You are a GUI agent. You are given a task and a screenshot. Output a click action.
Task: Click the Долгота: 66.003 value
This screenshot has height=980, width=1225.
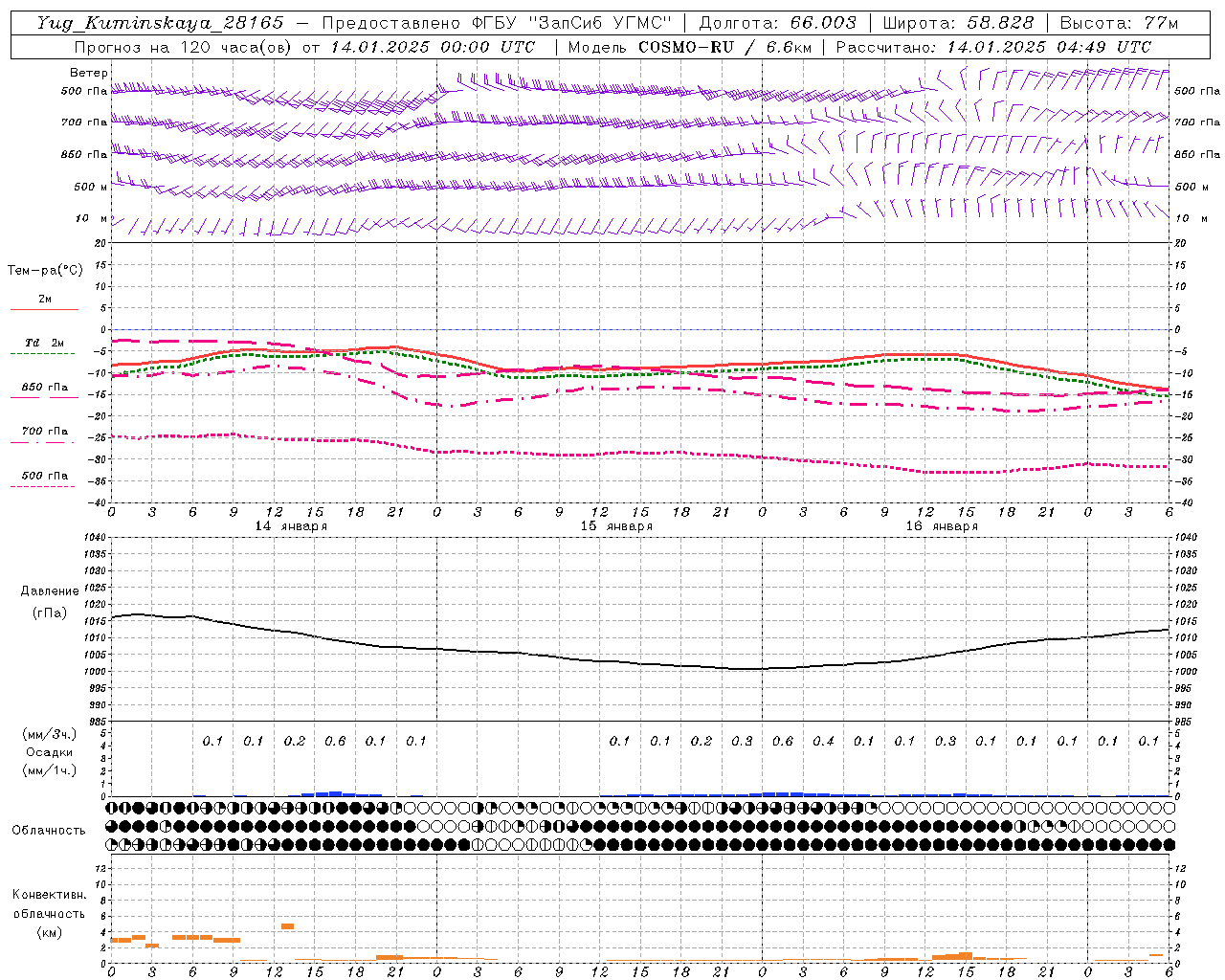point(777,23)
